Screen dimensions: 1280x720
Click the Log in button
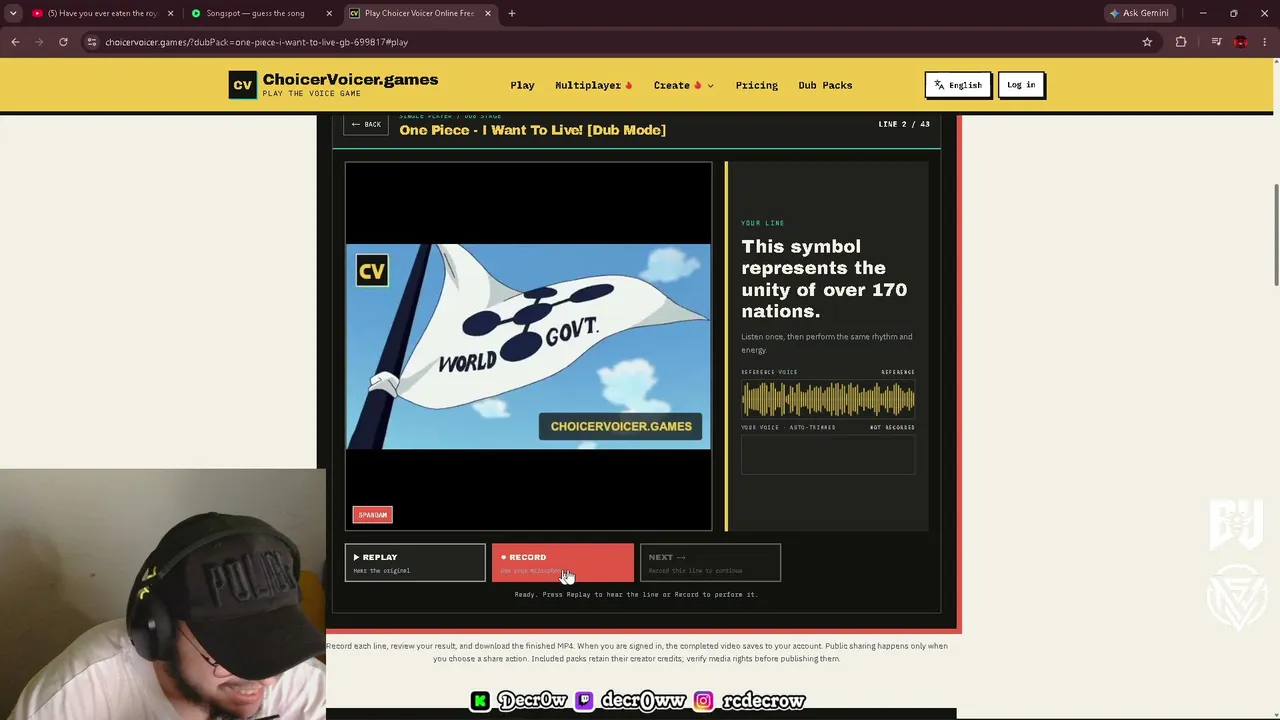(1021, 85)
